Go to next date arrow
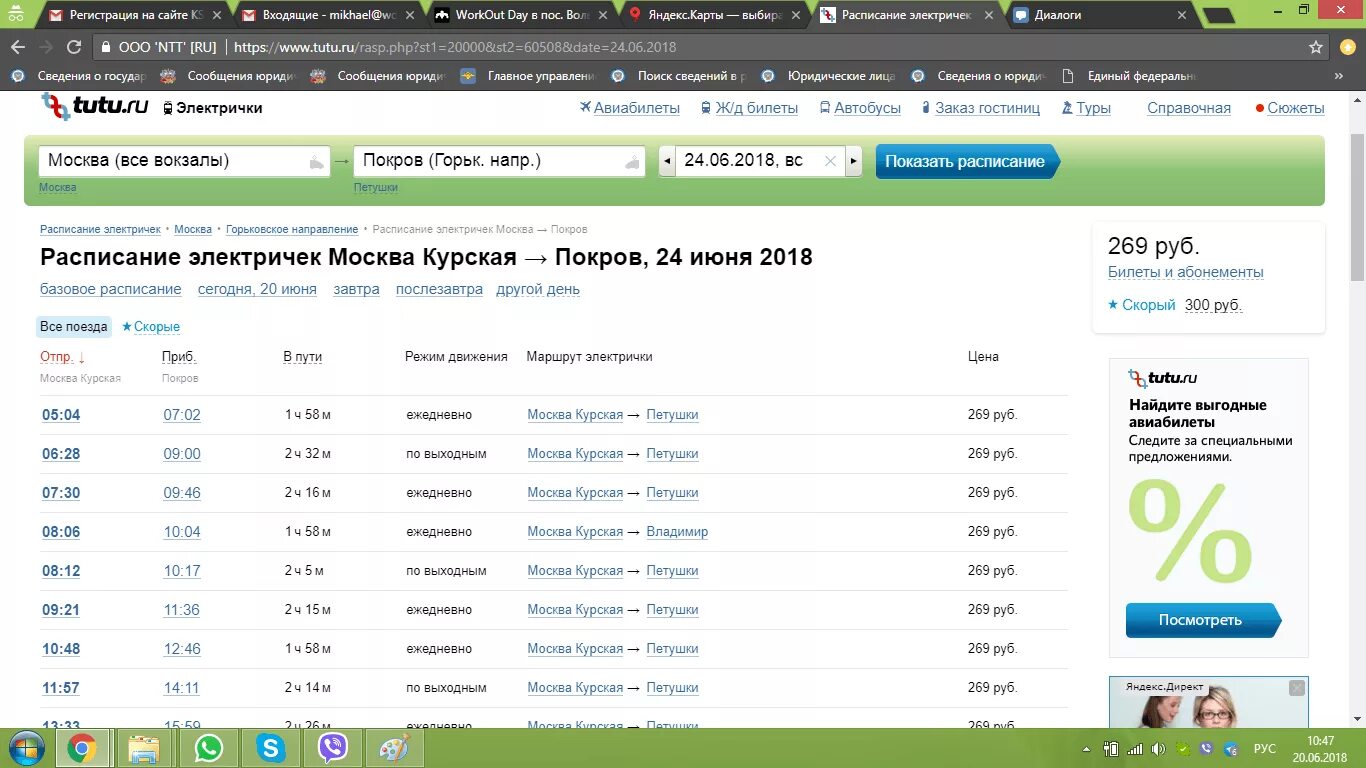The height and width of the screenshot is (768, 1366). point(853,161)
